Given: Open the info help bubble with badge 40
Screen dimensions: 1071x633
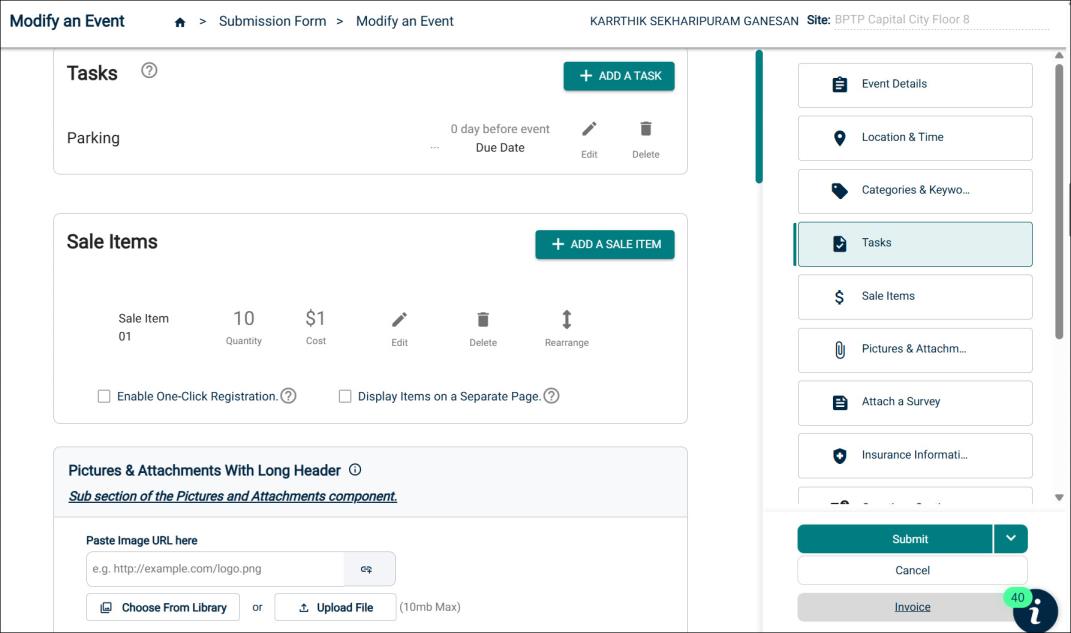Looking at the screenshot, I should pos(1034,610).
